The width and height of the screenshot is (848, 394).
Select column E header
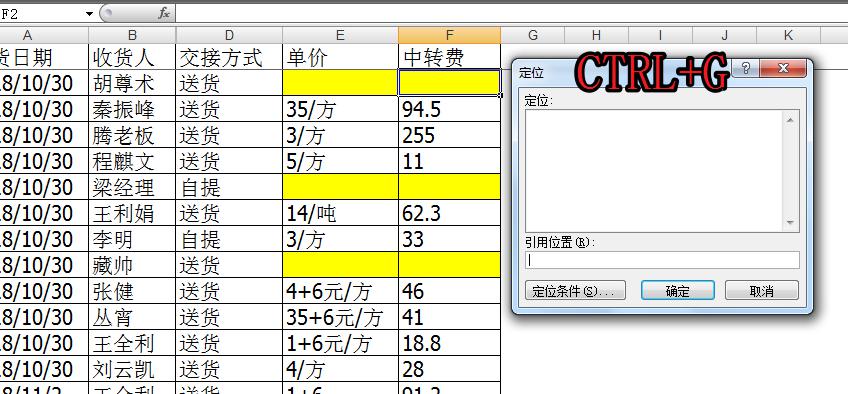tap(340, 36)
